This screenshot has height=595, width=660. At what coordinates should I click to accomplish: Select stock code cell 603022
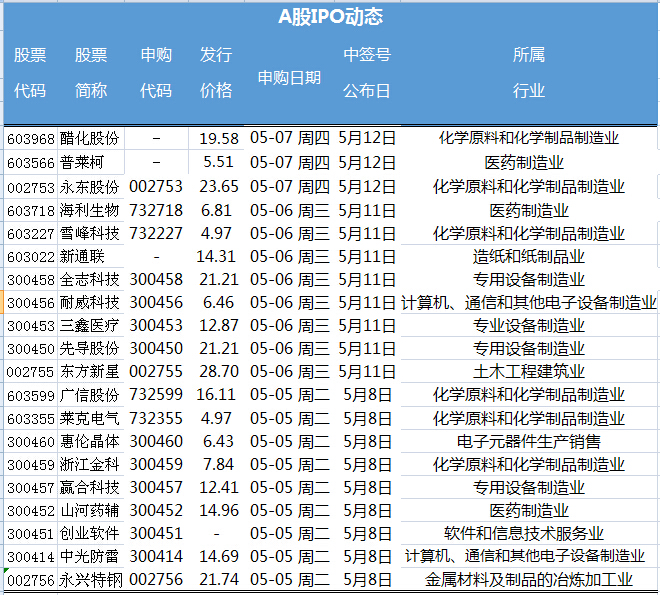point(31,257)
